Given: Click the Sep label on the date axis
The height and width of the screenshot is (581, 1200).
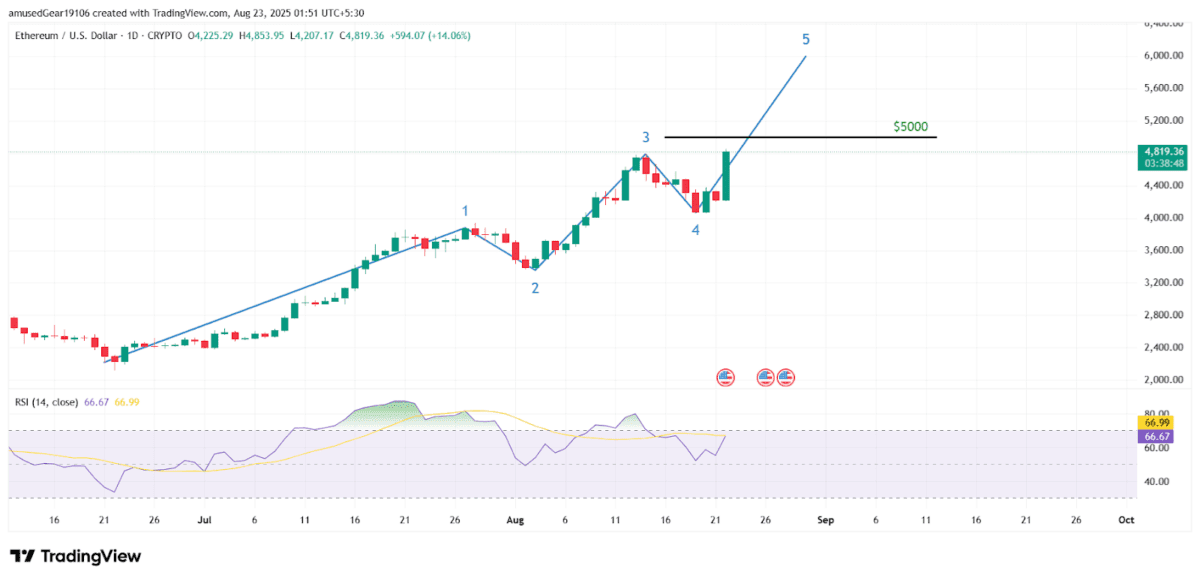Looking at the screenshot, I should (x=825, y=520).
